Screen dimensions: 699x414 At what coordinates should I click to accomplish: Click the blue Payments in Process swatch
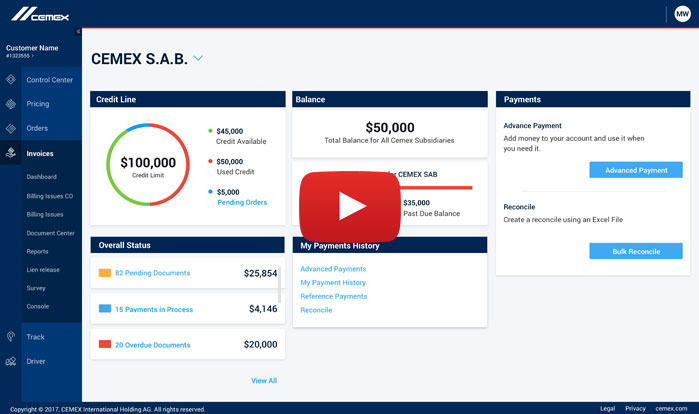tap(105, 308)
